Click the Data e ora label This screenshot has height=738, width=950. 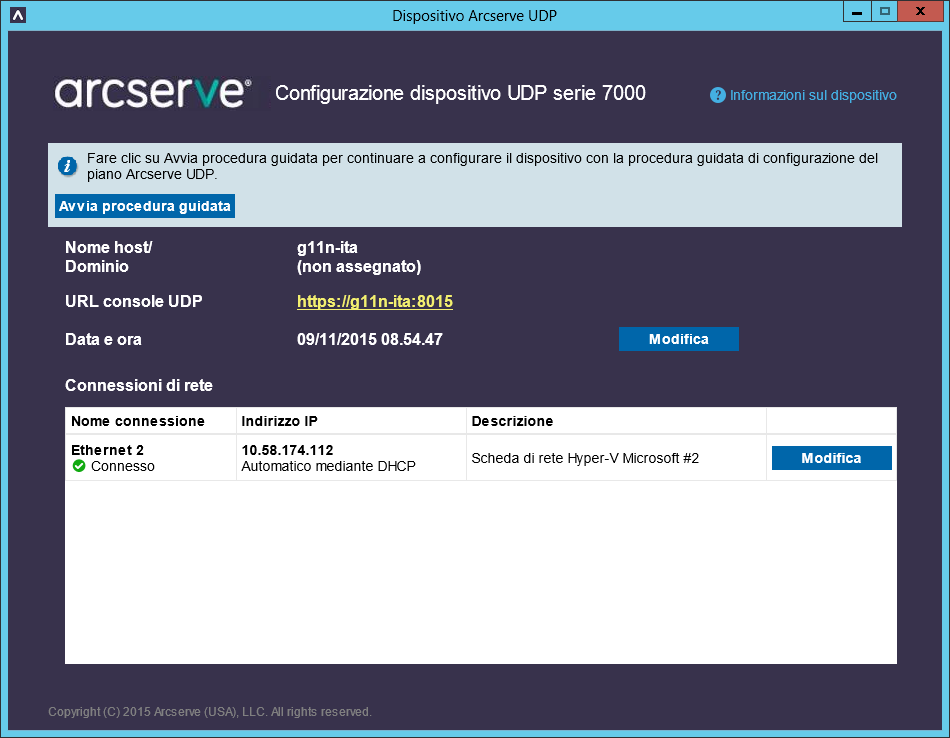103,339
